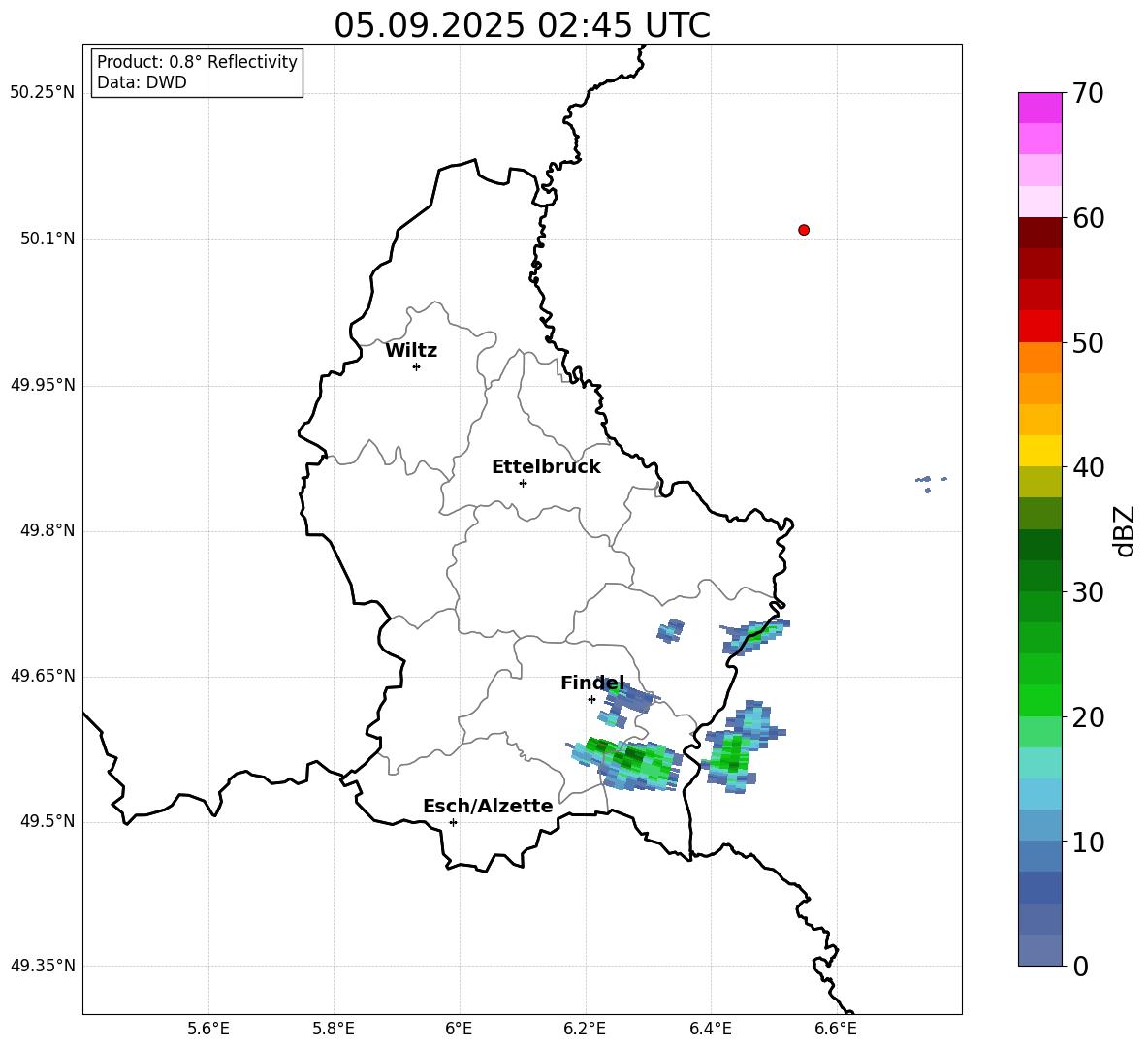The image size is (1148, 1048).
Task: Click the red radar location dot
Action: point(804,230)
